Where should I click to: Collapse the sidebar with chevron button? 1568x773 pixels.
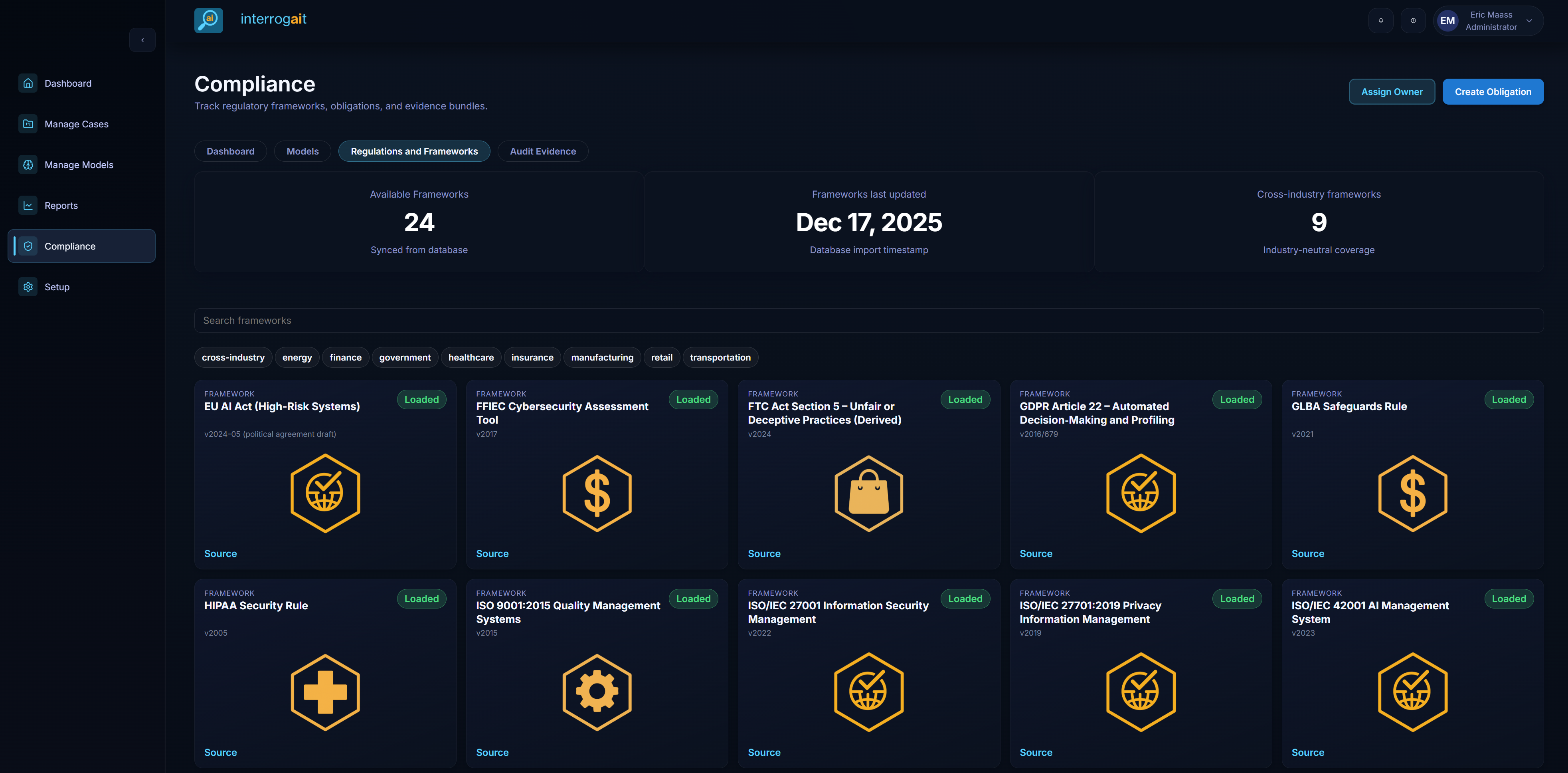tap(142, 40)
